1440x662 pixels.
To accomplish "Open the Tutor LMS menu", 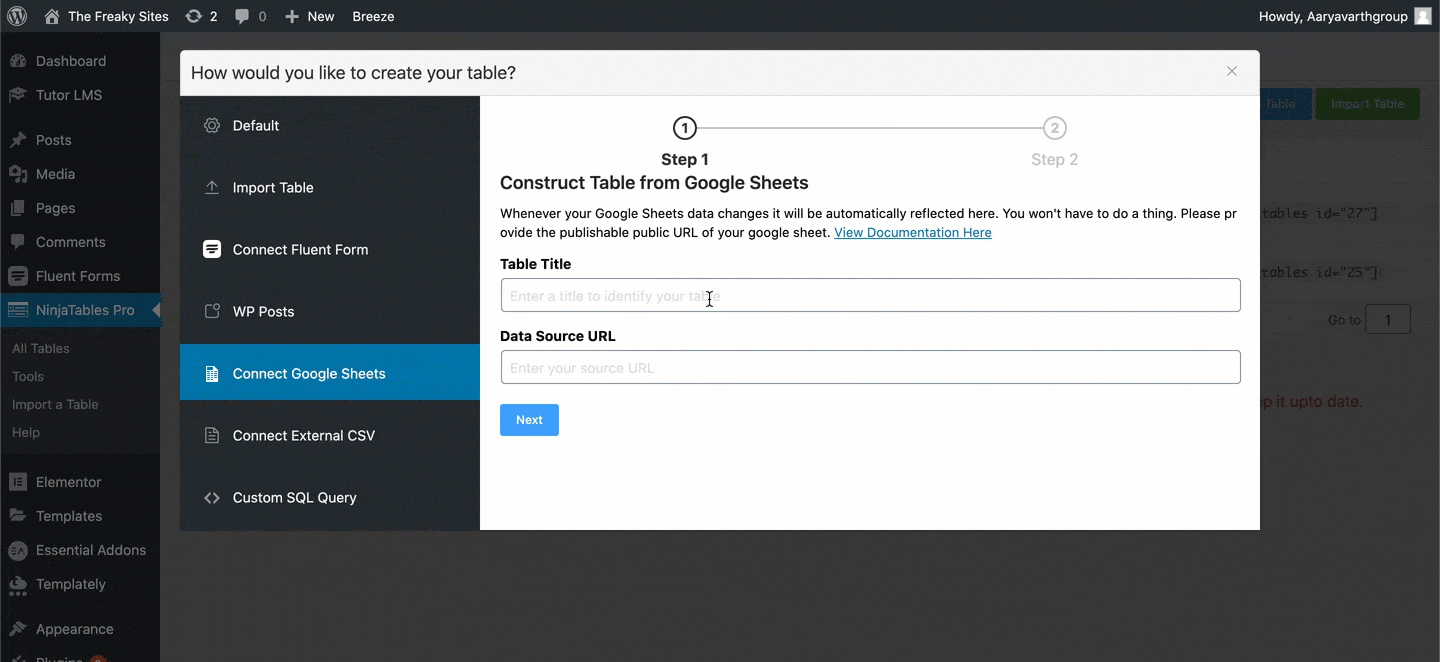I will pos(80,95).
